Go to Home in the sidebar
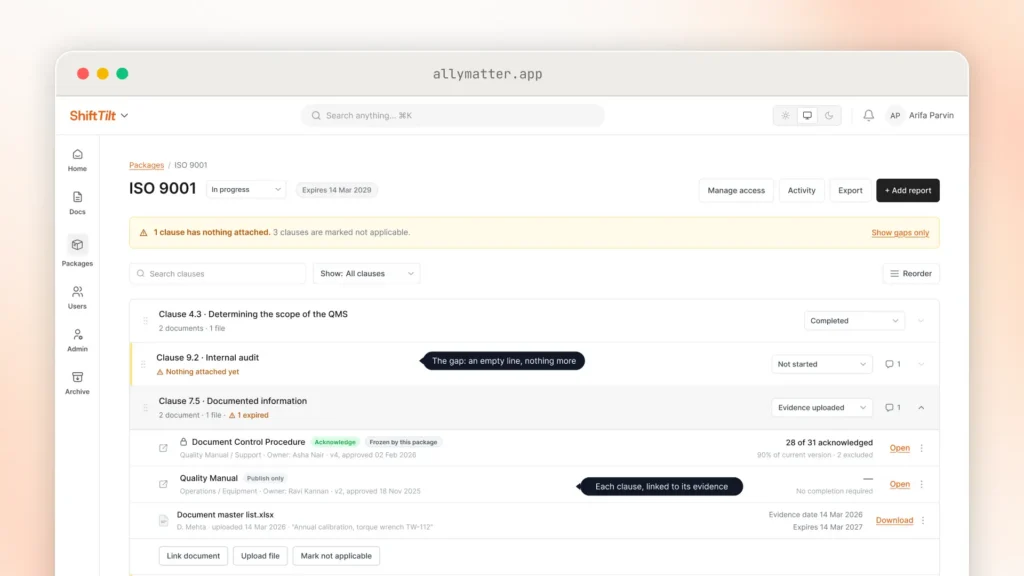The image size is (1024, 576). tap(77, 160)
